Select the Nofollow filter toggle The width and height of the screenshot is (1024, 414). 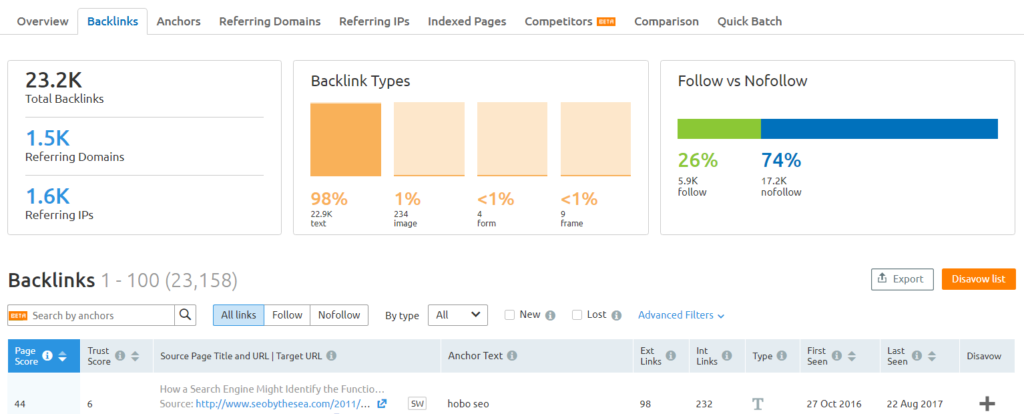[339, 315]
